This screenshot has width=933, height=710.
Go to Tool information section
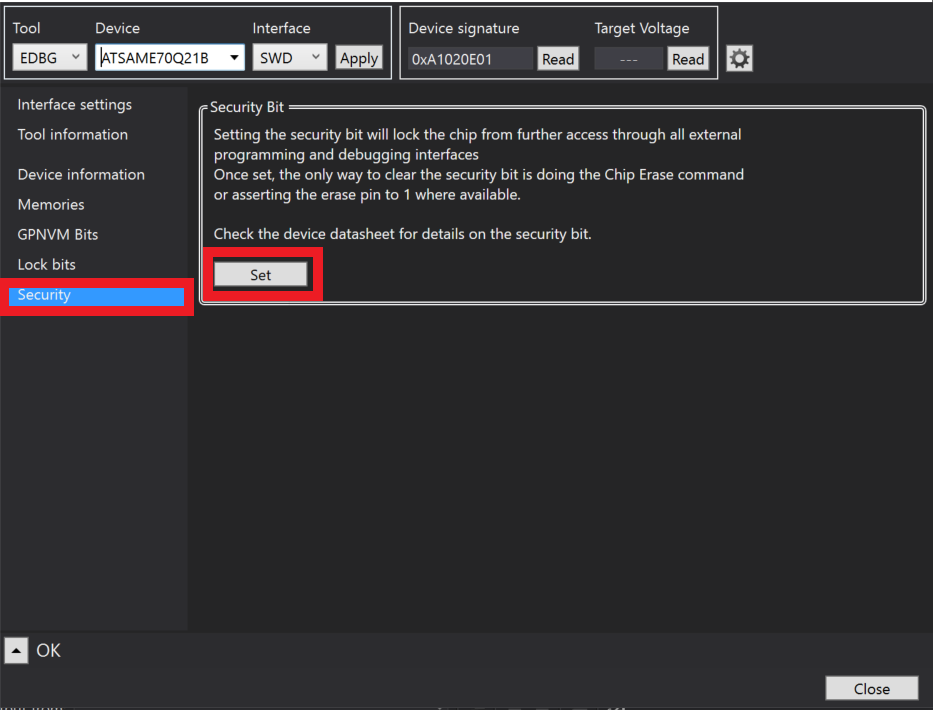click(x=72, y=135)
